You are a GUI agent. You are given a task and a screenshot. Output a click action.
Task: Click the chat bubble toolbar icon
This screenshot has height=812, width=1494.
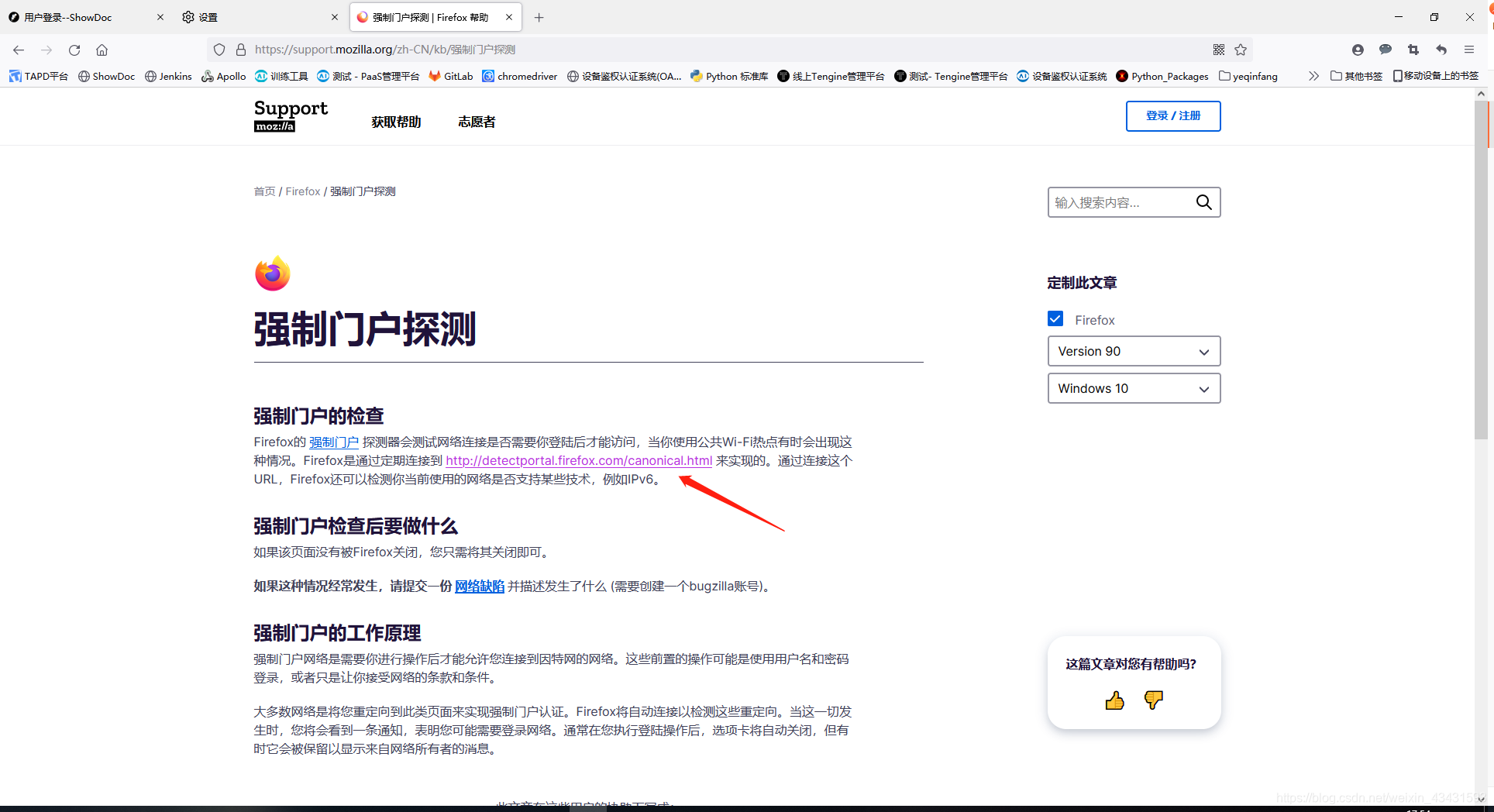point(1386,50)
